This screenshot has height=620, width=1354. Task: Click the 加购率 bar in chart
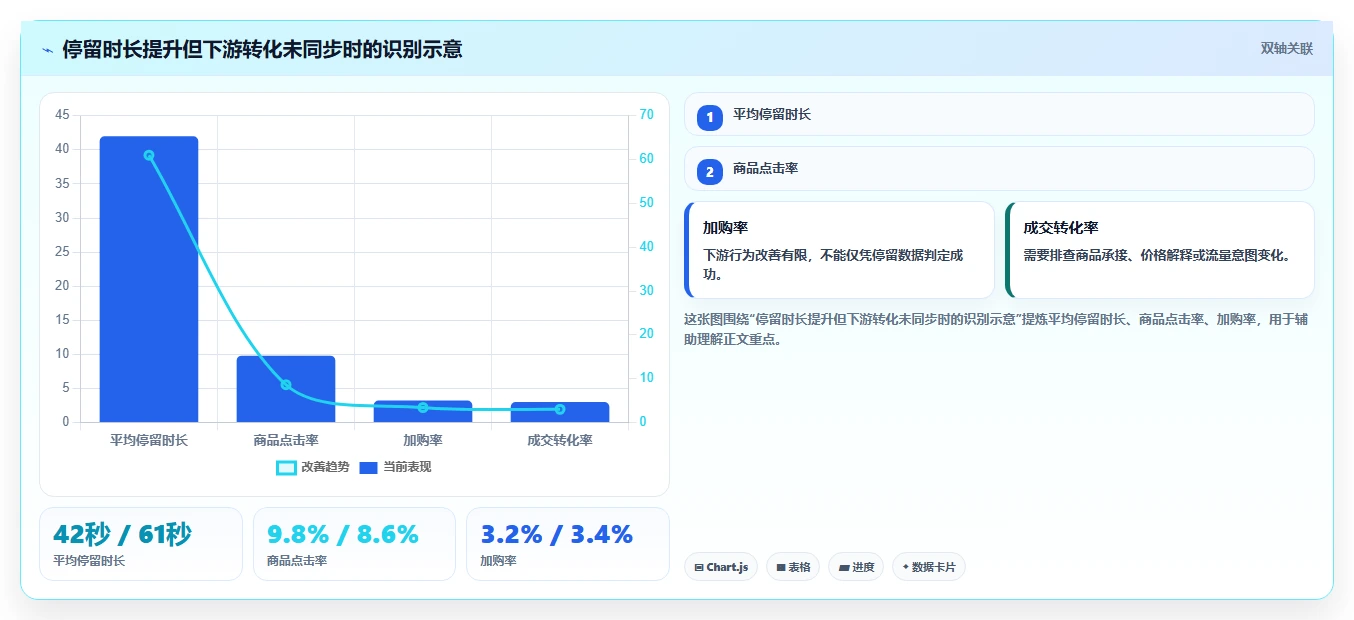pyautogui.click(x=423, y=411)
